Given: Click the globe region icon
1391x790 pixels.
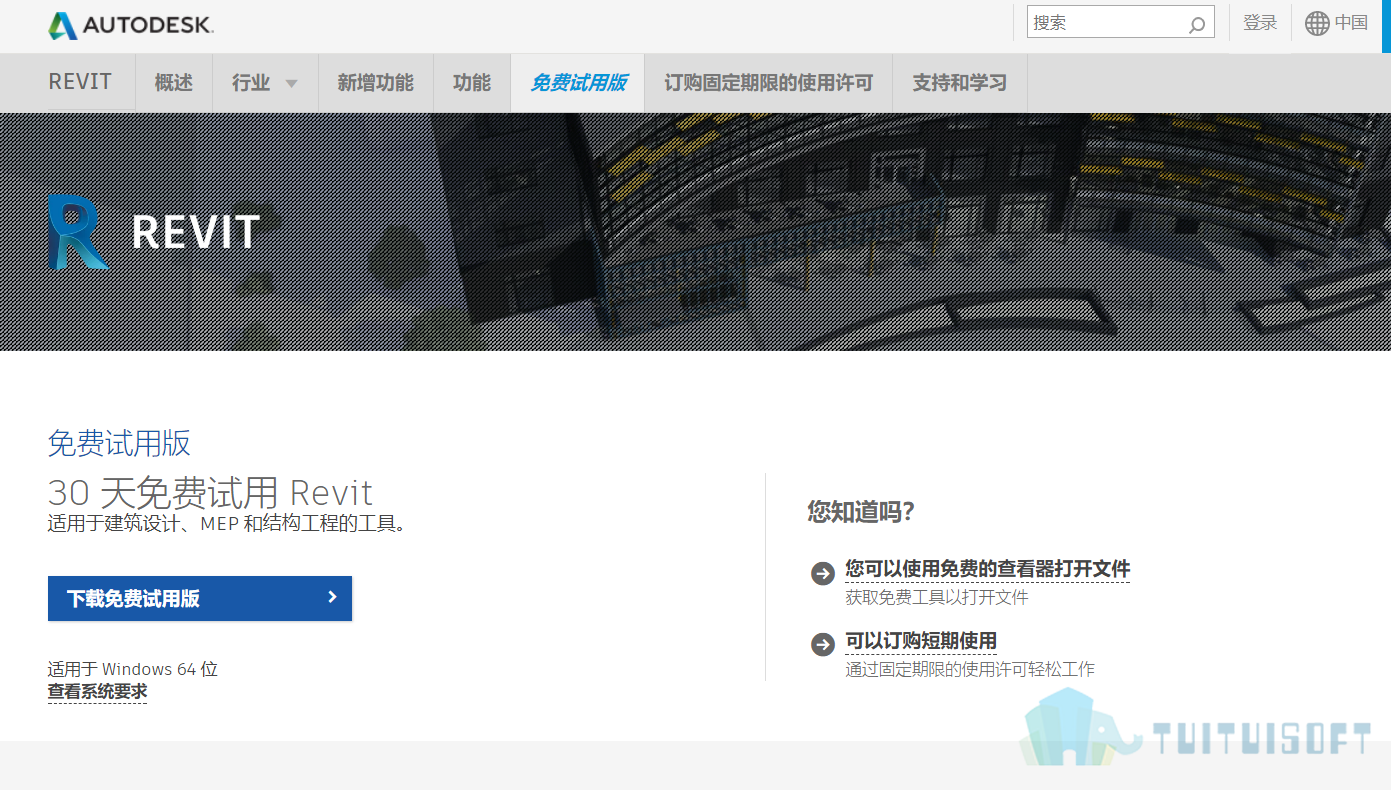Looking at the screenshot, I should (x=1317, y=23).
